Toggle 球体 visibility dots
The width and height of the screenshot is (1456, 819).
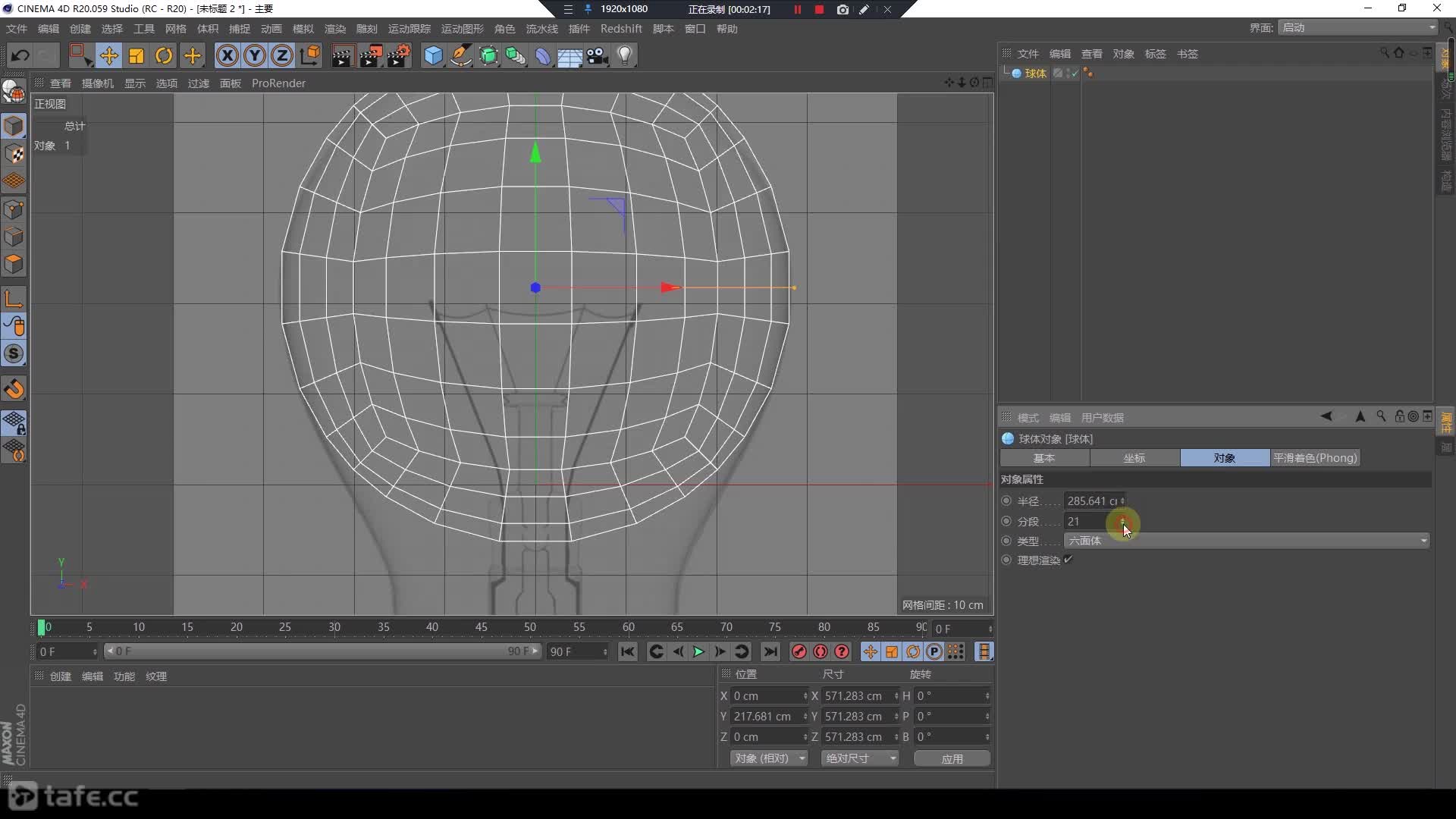pyautogui.click(x=1069, y=74)
